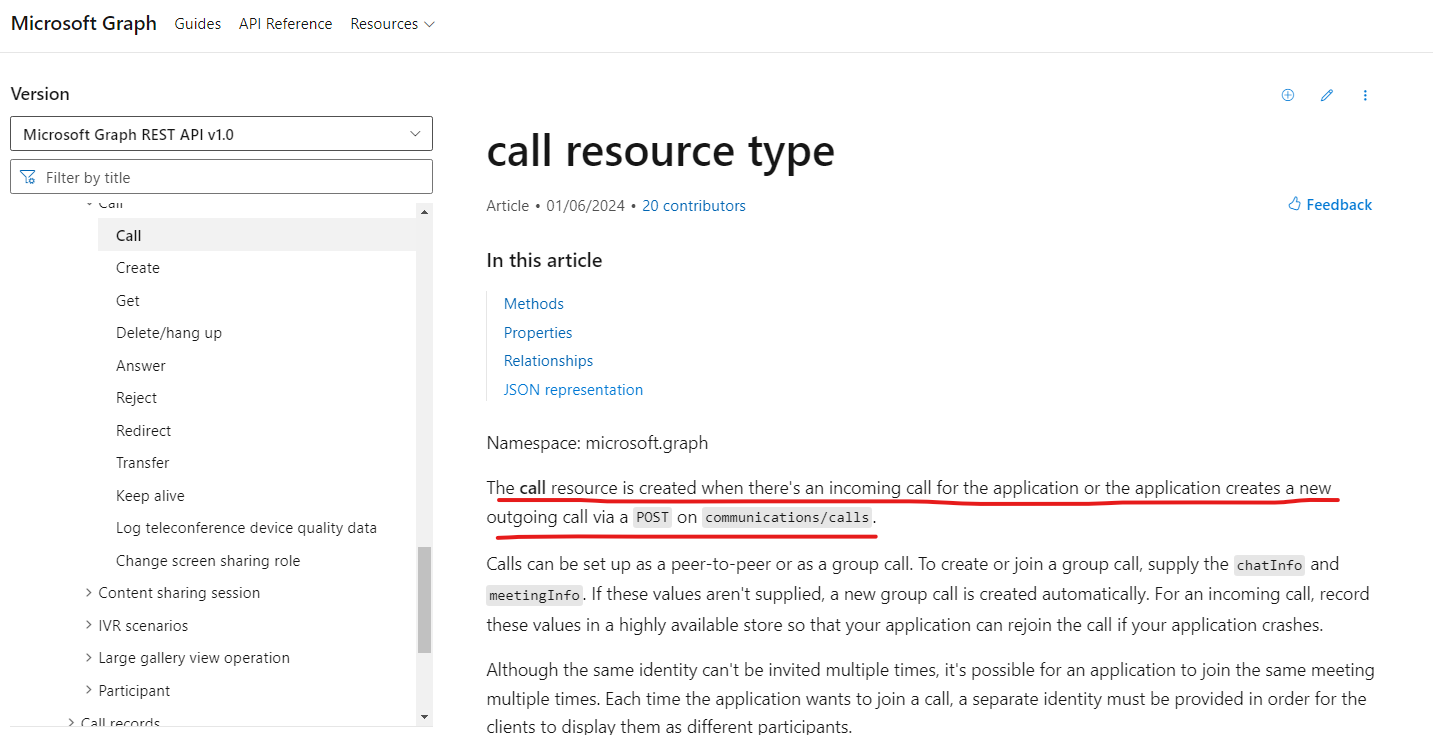Open the Answer sidebar item
The width and height of the screenshot is (1433, 735).
[141, 366]
